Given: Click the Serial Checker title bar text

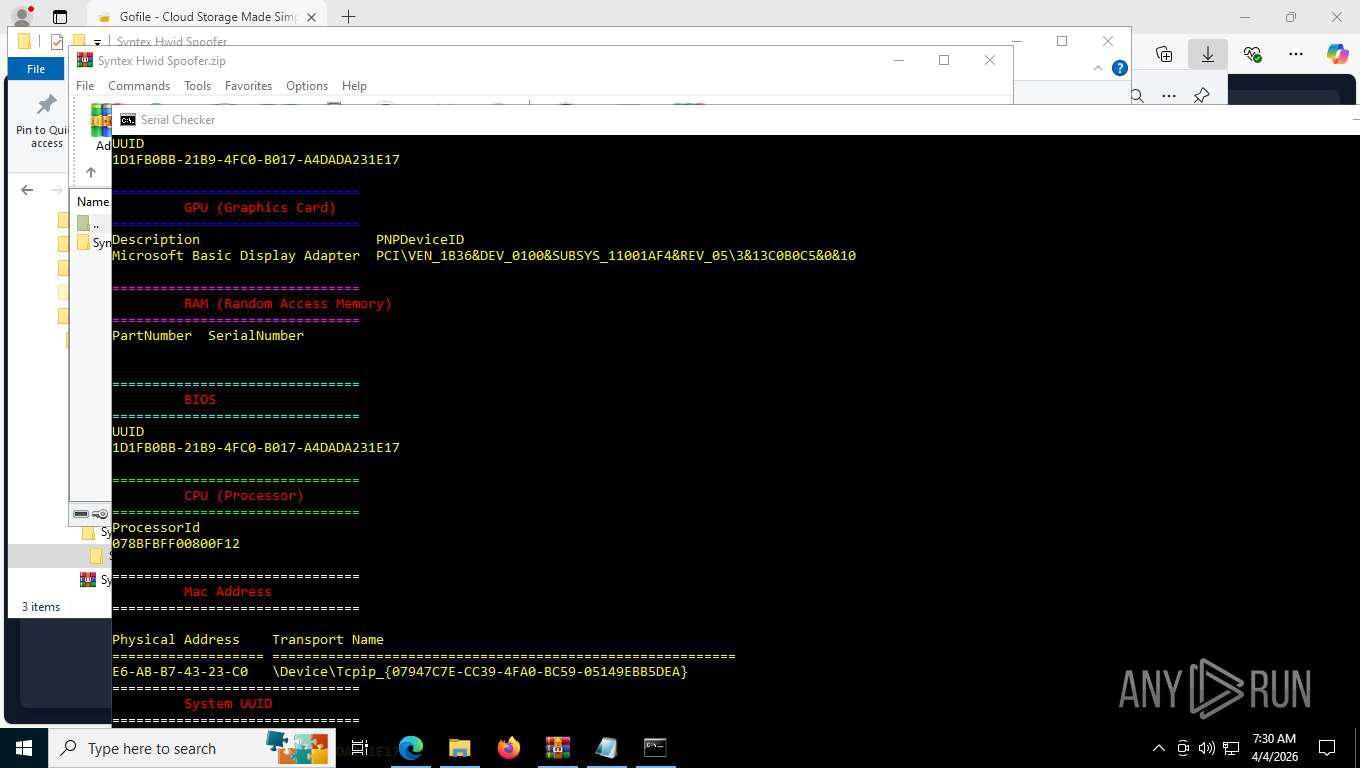Looking at the screenshot, I should 178,120.
